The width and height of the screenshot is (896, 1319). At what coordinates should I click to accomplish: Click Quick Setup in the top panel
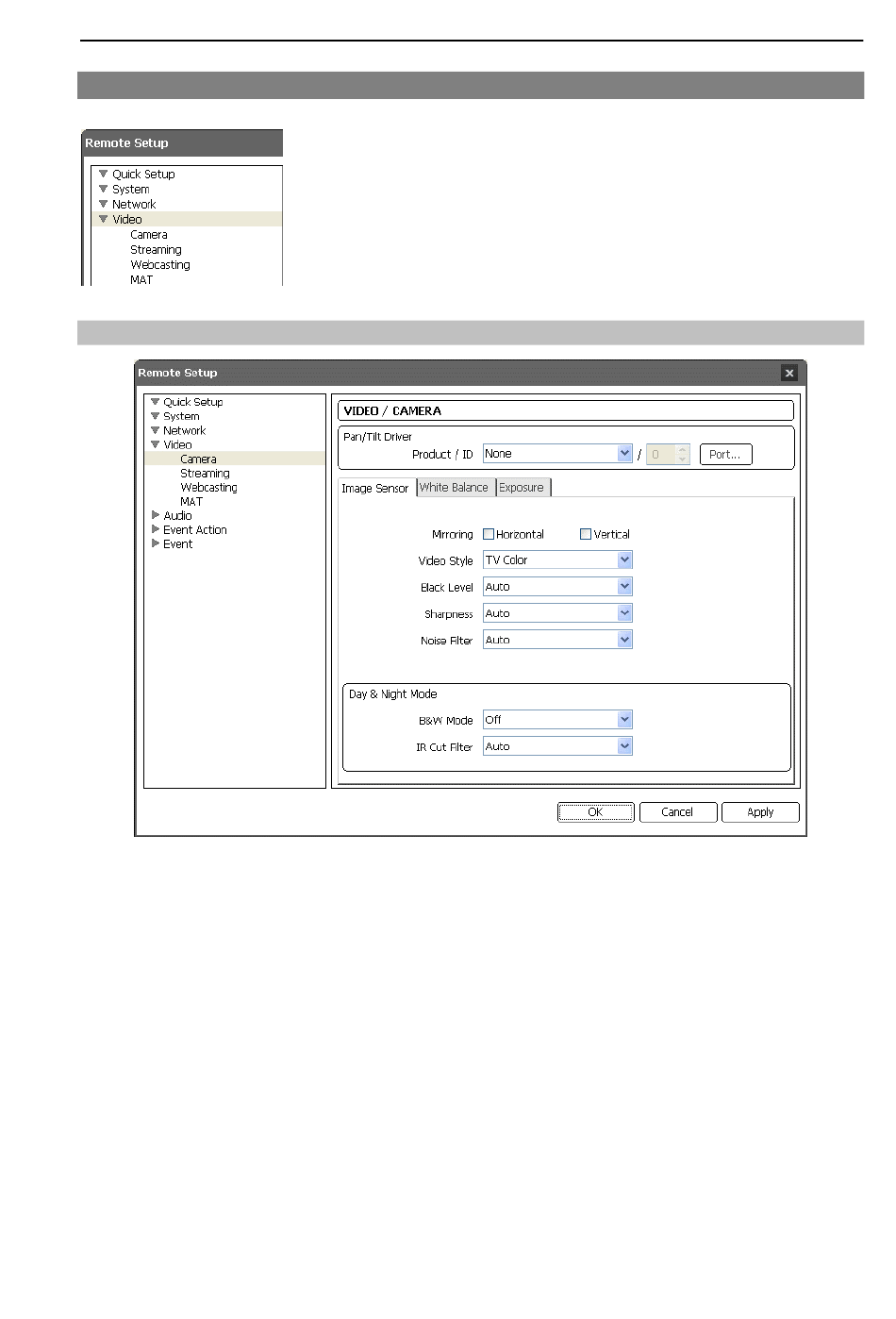coord(143,175)
